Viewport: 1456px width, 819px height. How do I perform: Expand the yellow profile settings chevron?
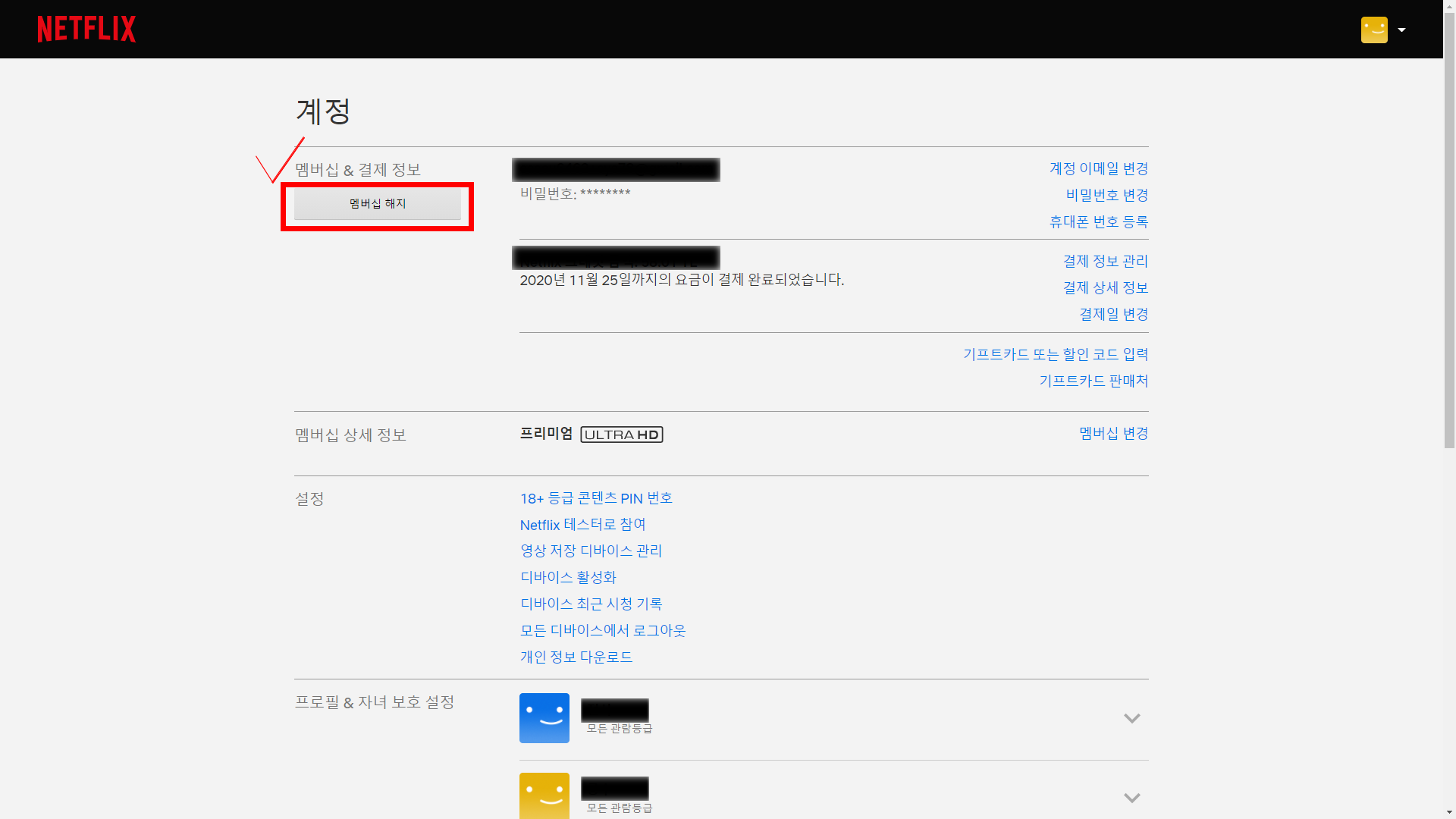point(1131,798)
